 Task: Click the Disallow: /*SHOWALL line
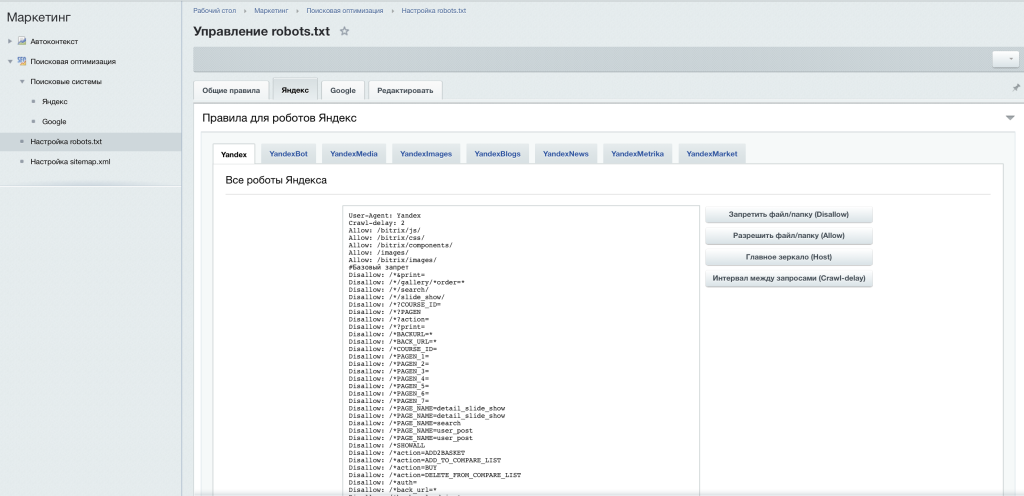[x=387, y=446]
